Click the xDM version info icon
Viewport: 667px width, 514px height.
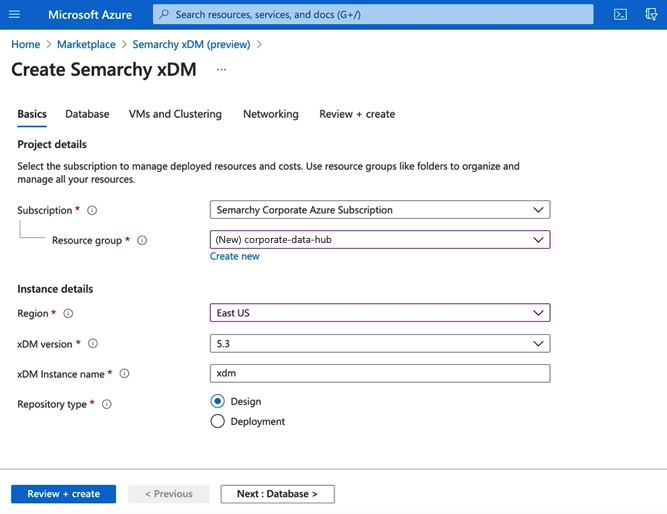tap(93, 344)
